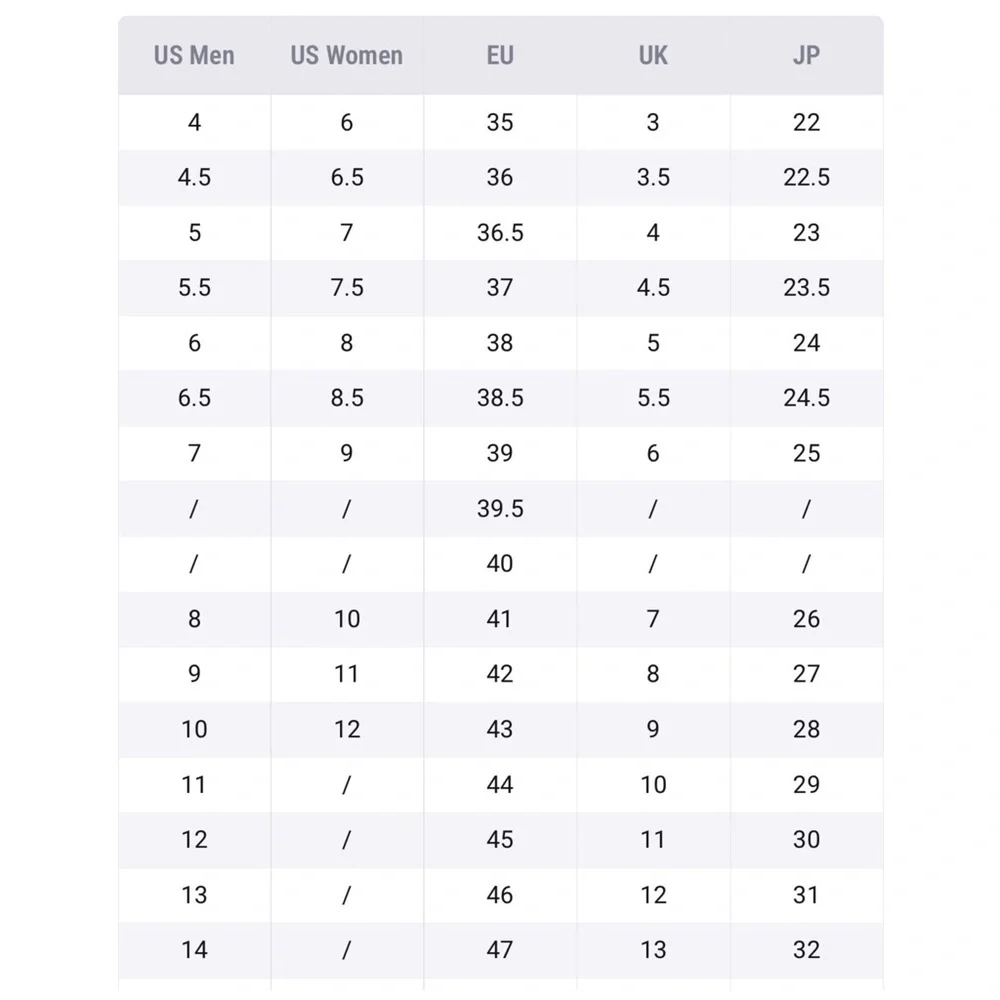Click the JP size 32 cell
The height and width of the screenshot is (1000, 1000).
coord(807,950)
